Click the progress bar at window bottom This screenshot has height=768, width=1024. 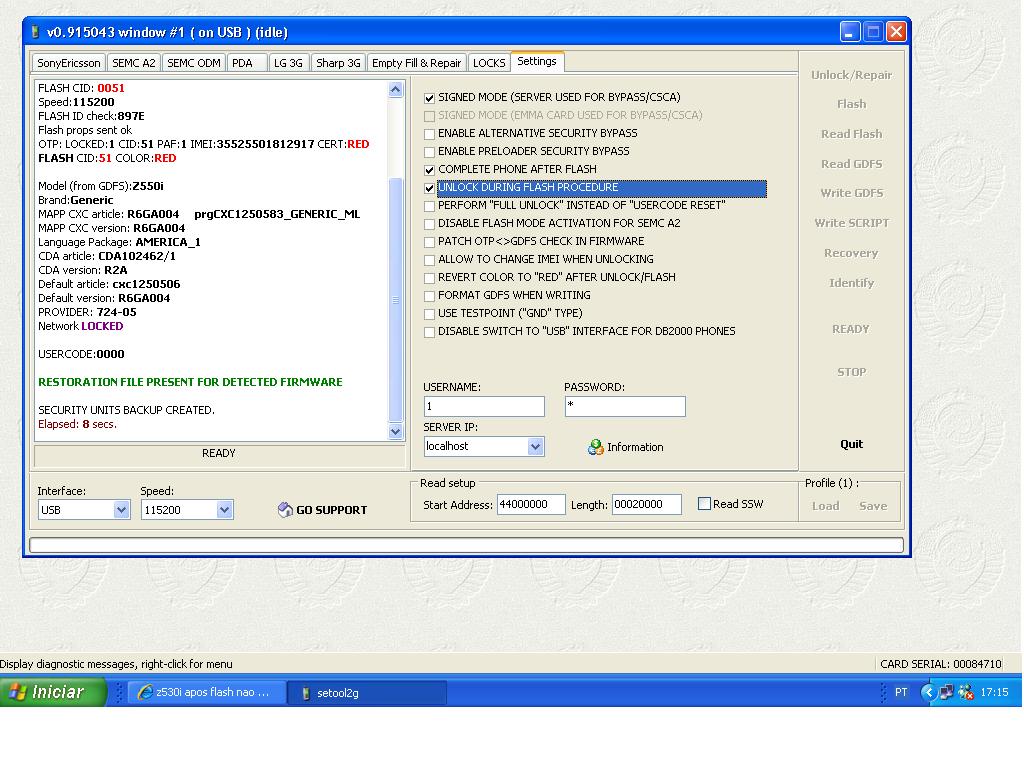pyautogui.click(x=466, y=545)
